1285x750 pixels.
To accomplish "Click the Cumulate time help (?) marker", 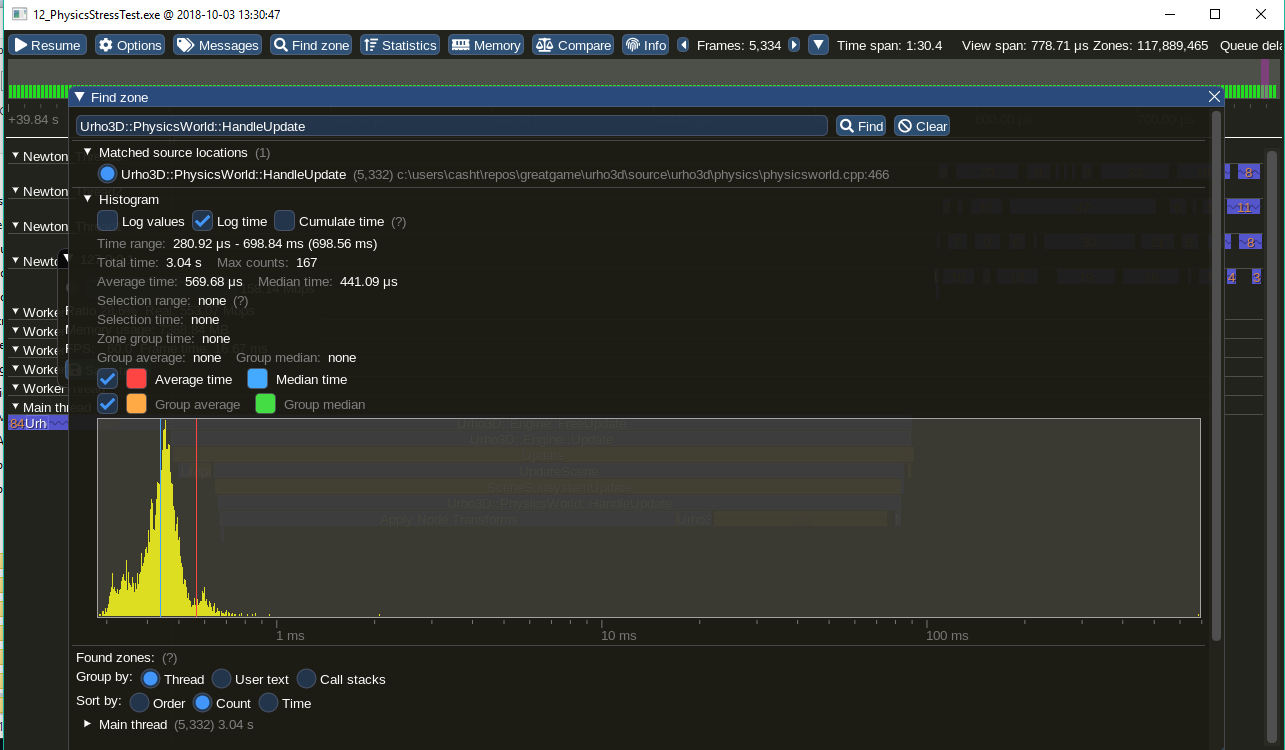I will (399, 222).
